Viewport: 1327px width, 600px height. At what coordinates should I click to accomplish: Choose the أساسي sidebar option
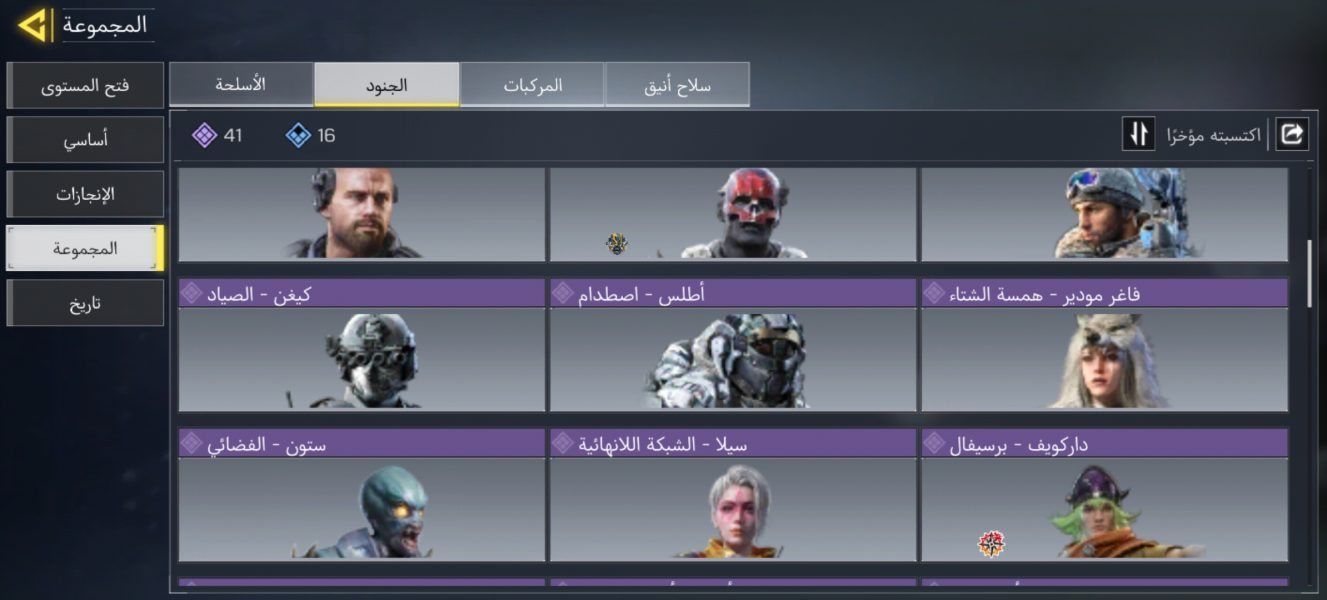[85, 140]
